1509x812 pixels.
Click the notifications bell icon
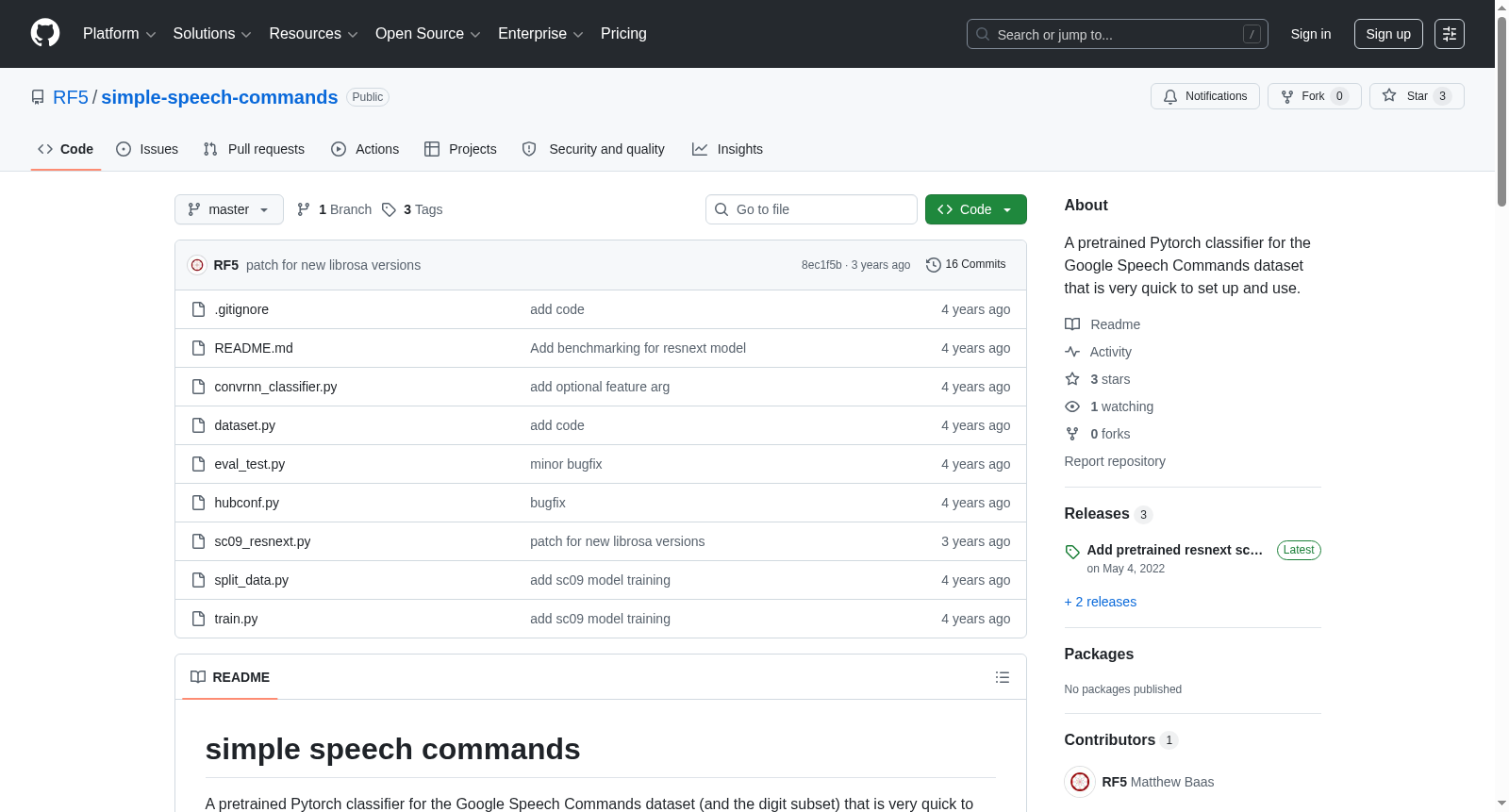(1170, 96)
